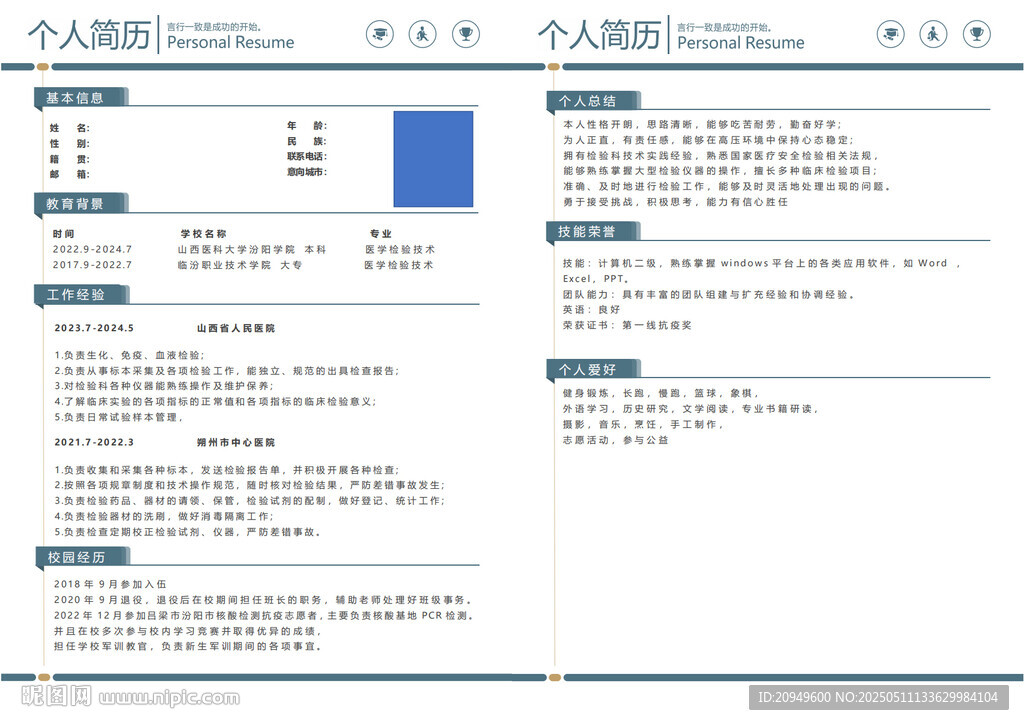Click the line 本人性格开朗，思路清晰

tap(703, 124)
